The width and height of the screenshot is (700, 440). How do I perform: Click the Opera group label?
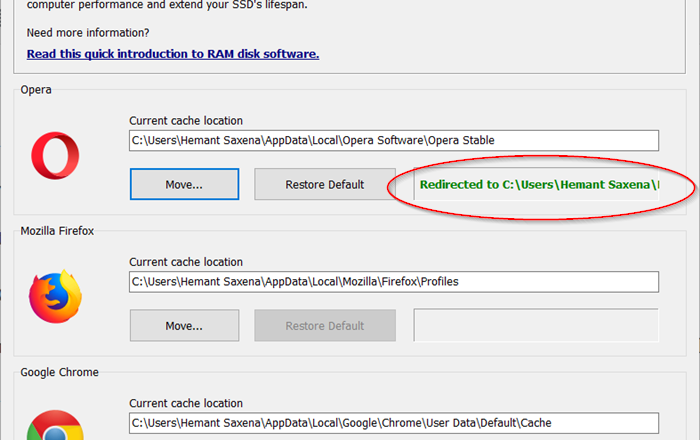[x=36, y=90]
